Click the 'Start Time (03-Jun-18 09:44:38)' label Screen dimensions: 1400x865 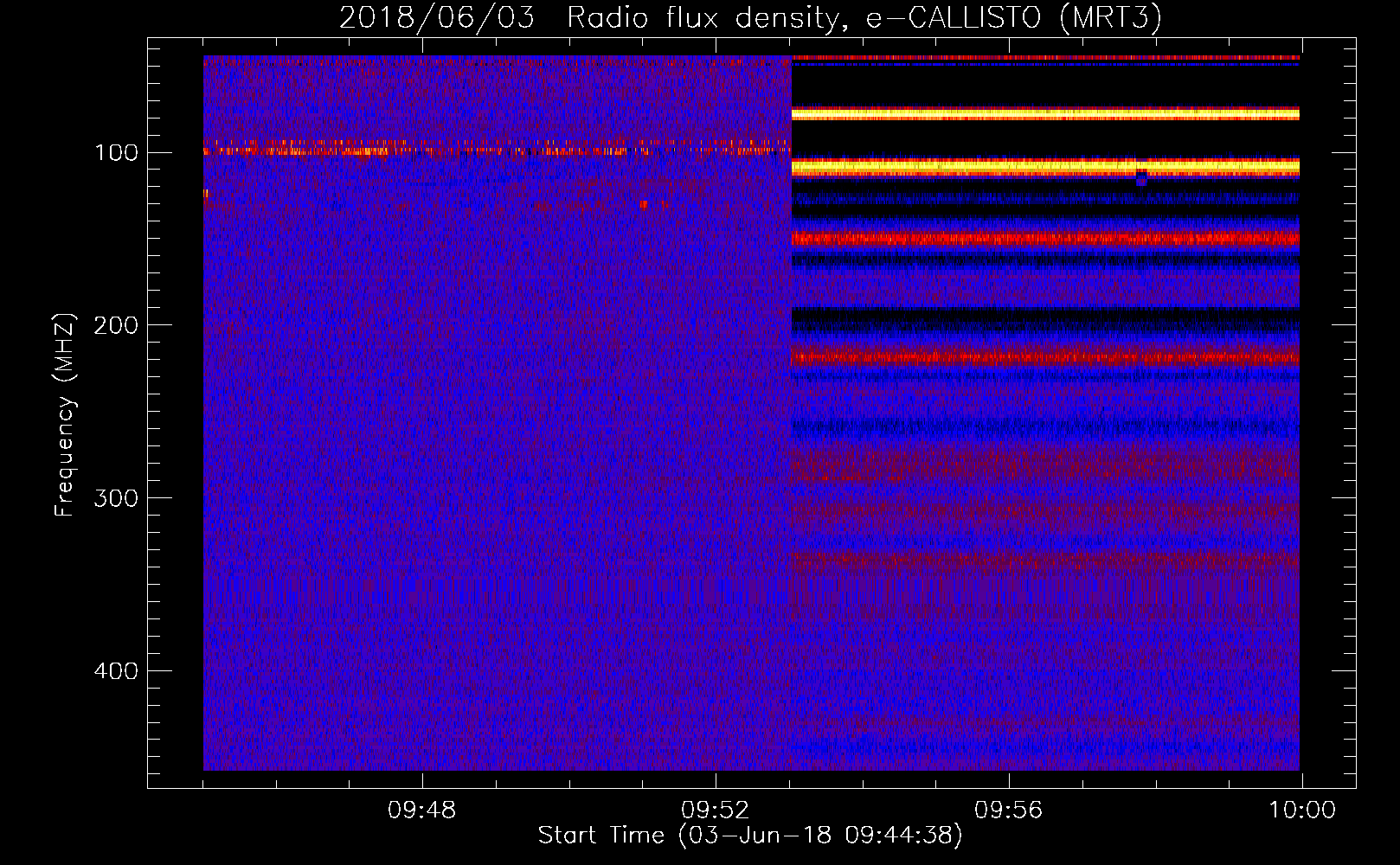tap(750, 836)
